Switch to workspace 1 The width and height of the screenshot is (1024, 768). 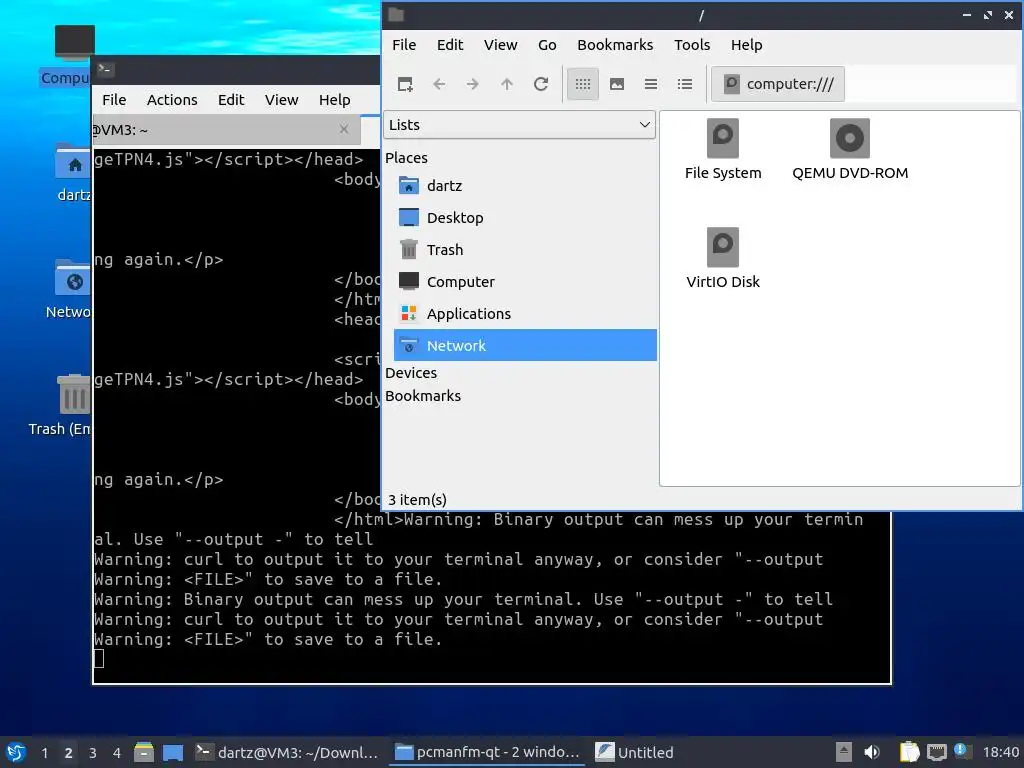coord(44,753)
